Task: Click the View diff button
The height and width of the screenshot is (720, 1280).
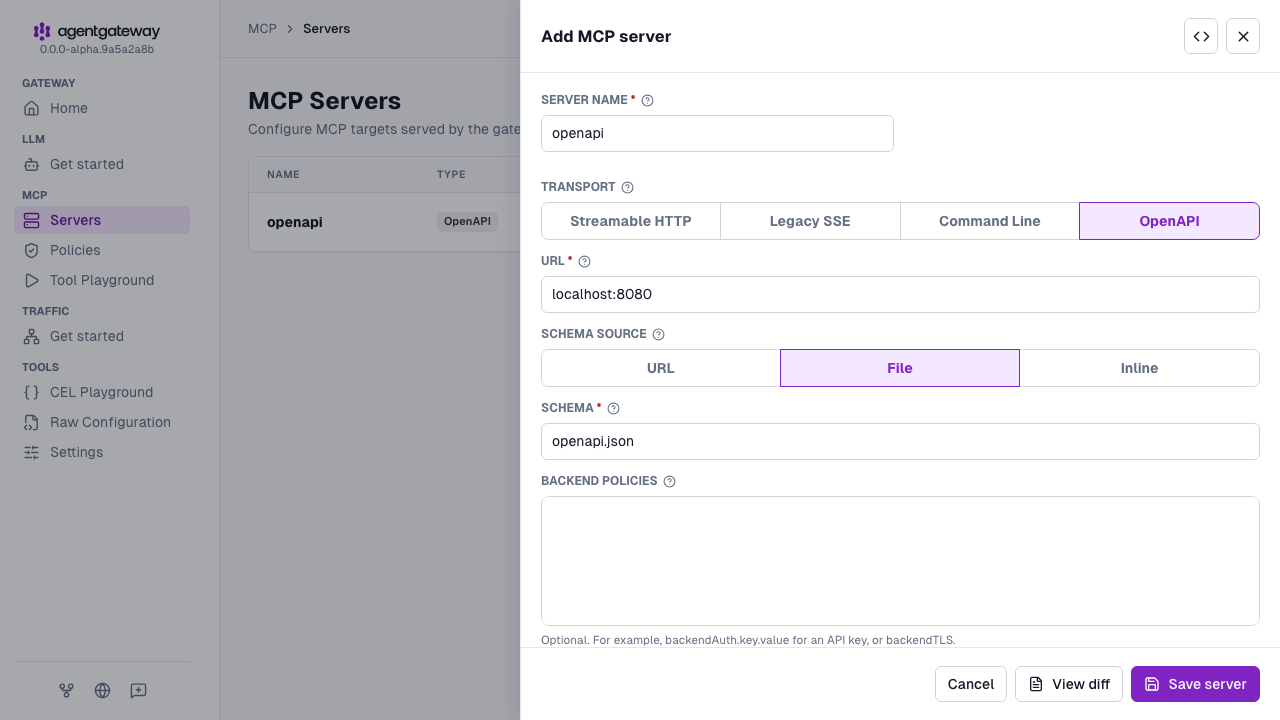Action: pos(1069,684)
